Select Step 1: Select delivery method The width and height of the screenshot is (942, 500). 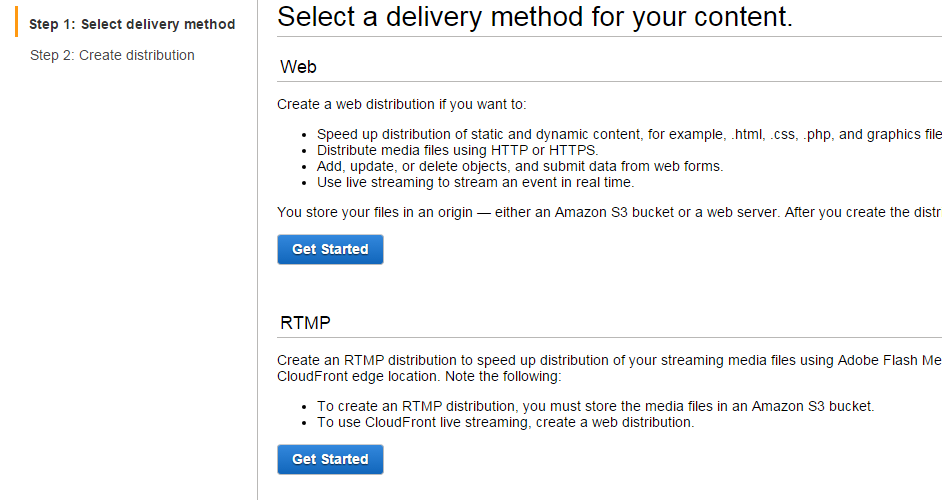[x=132, y=24]
